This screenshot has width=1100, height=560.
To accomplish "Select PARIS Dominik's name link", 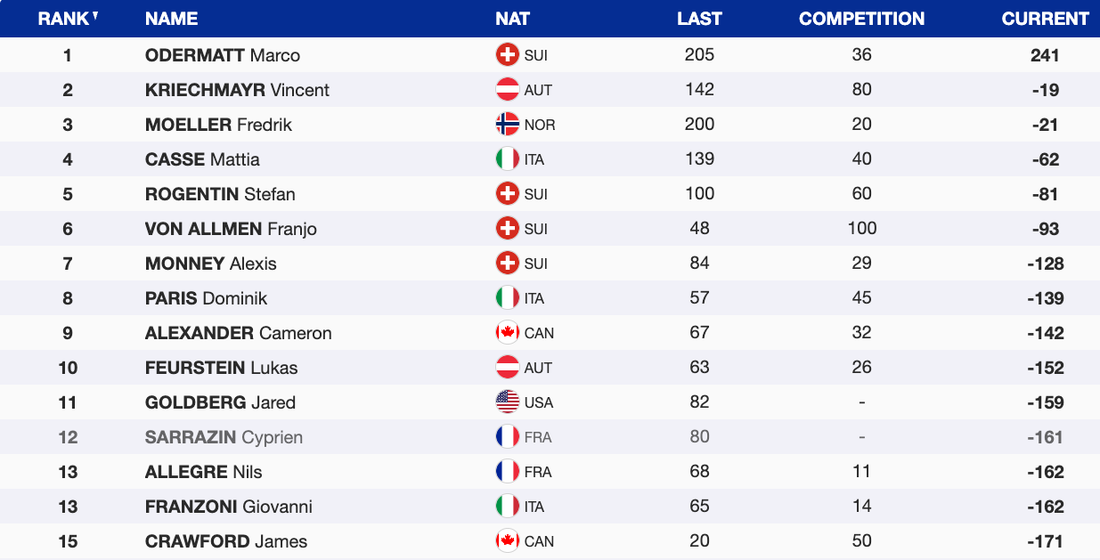I will [x=206, y=298].
